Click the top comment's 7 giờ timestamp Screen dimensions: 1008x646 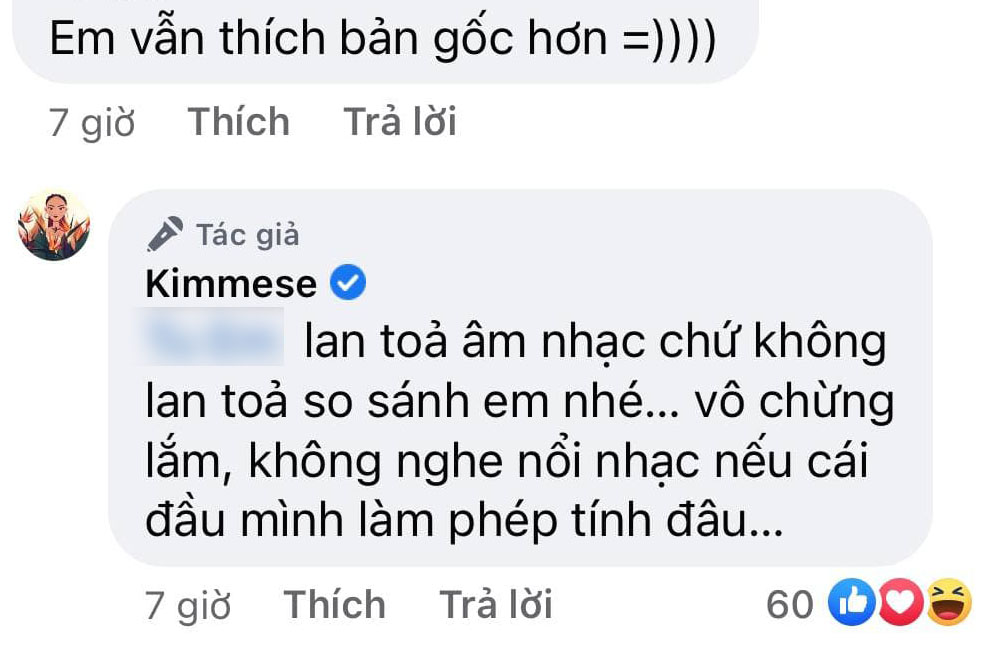(x=92, y=122)
